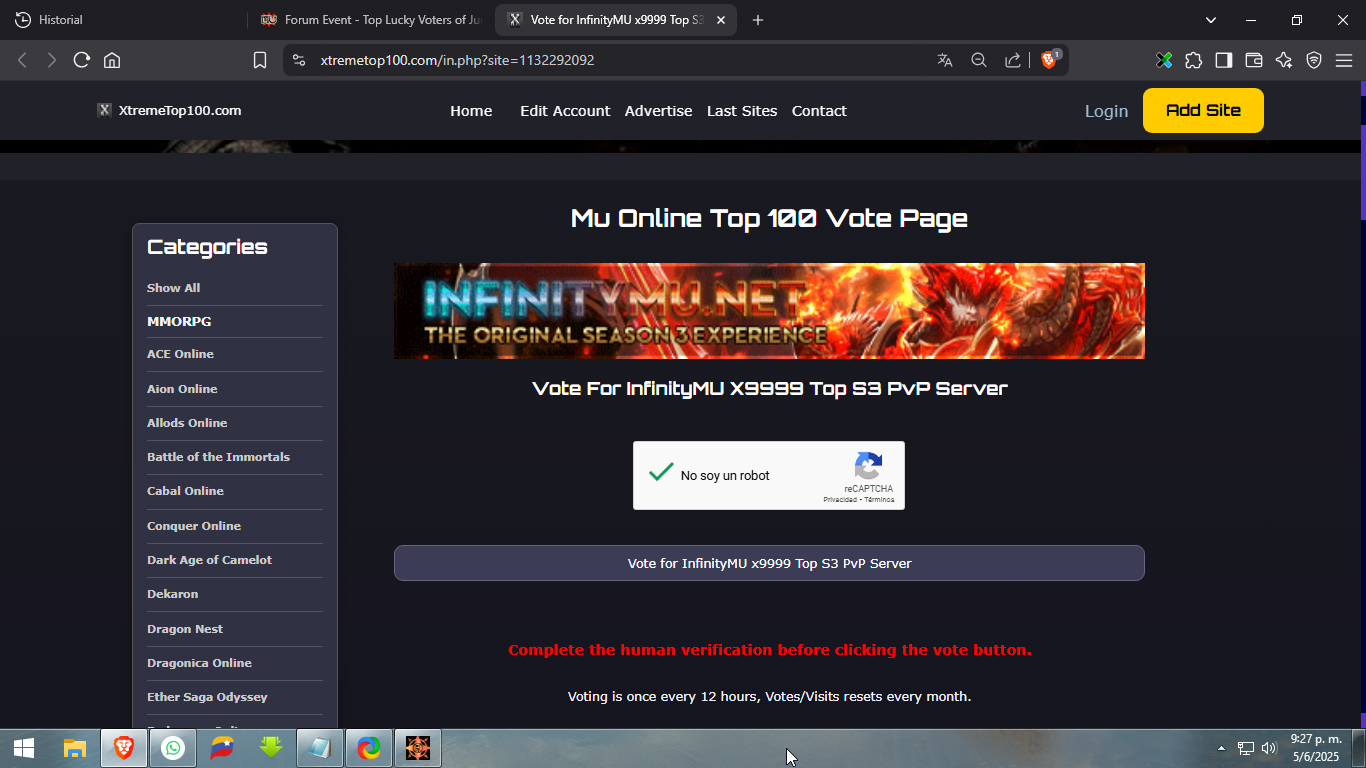Open network status tray icon
The height and width of the screenshot is (768, 1366).
pyautogui.click(x=1246, y=748)
